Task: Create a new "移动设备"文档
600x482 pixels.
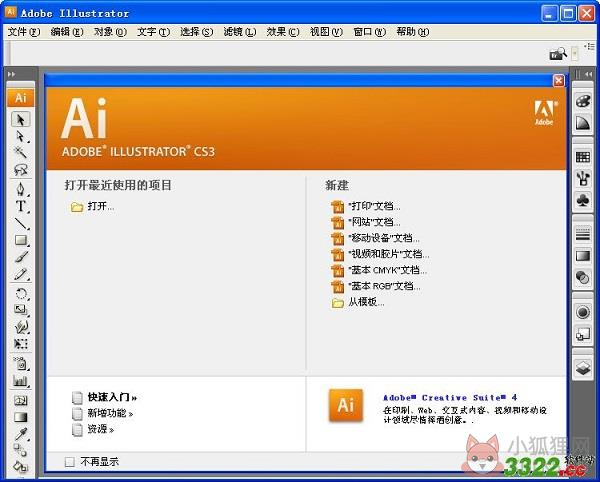Action: pyautogui.click(x=384, y=238)
